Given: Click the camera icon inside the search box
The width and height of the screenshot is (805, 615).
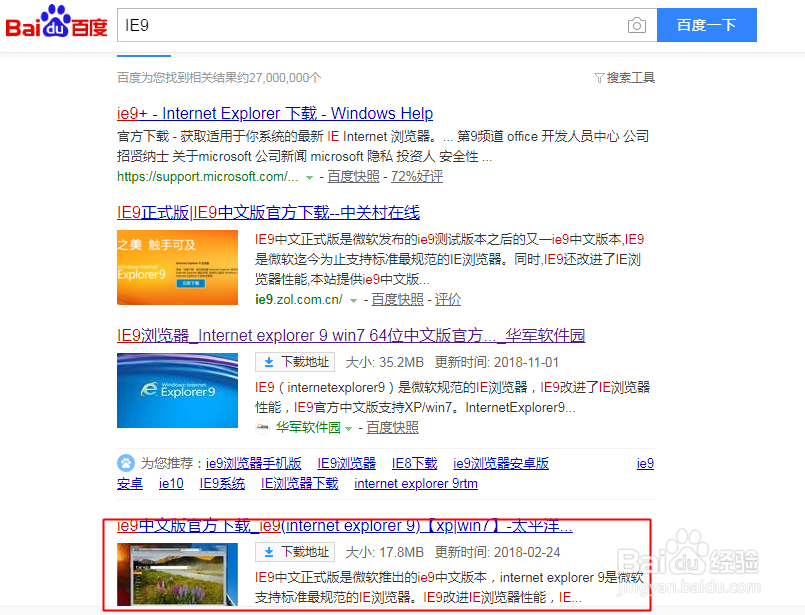Looking at the screenshot, I should [x=637, y=25].
